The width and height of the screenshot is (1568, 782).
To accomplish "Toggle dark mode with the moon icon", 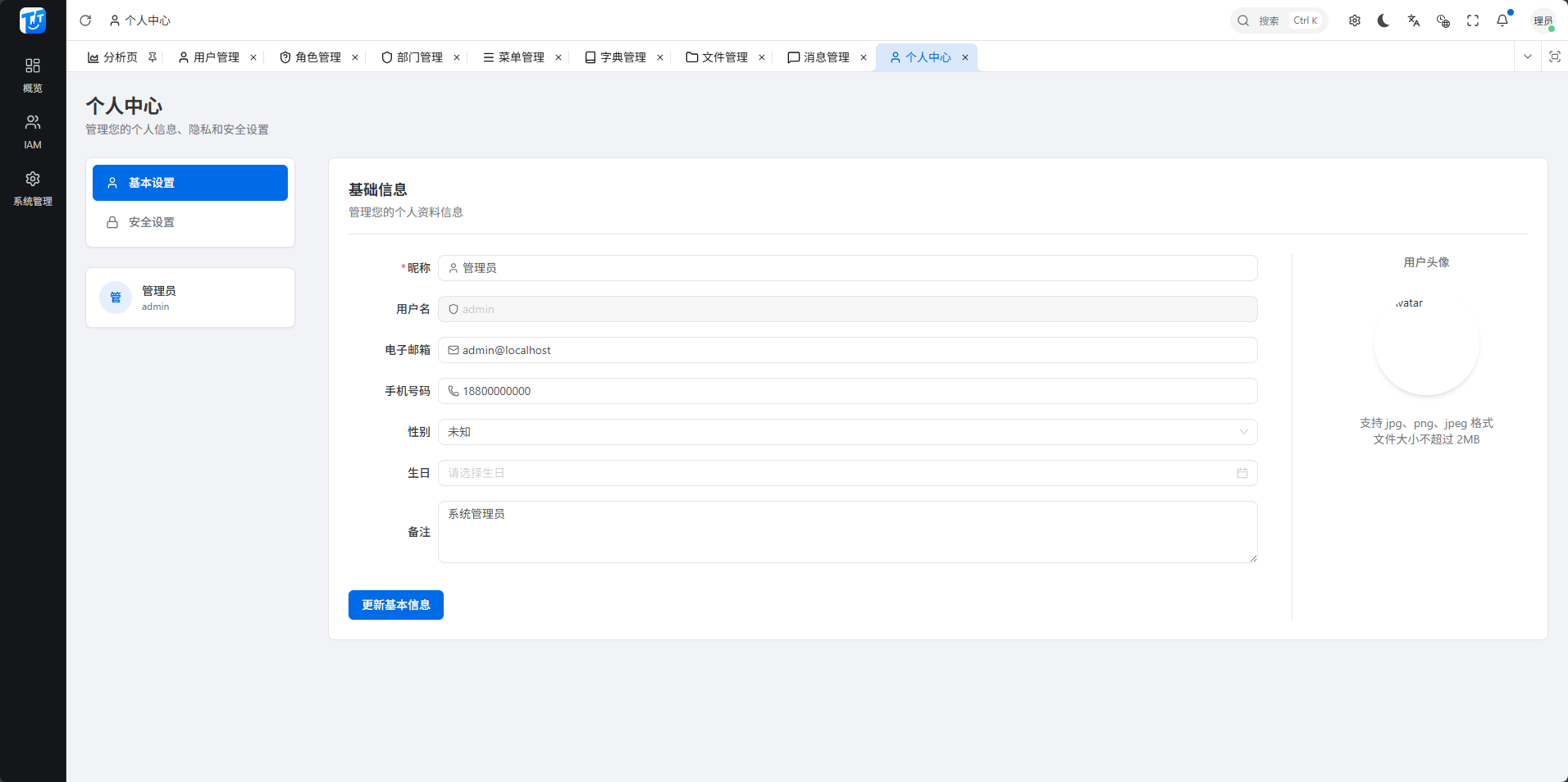I will 1383,20.
